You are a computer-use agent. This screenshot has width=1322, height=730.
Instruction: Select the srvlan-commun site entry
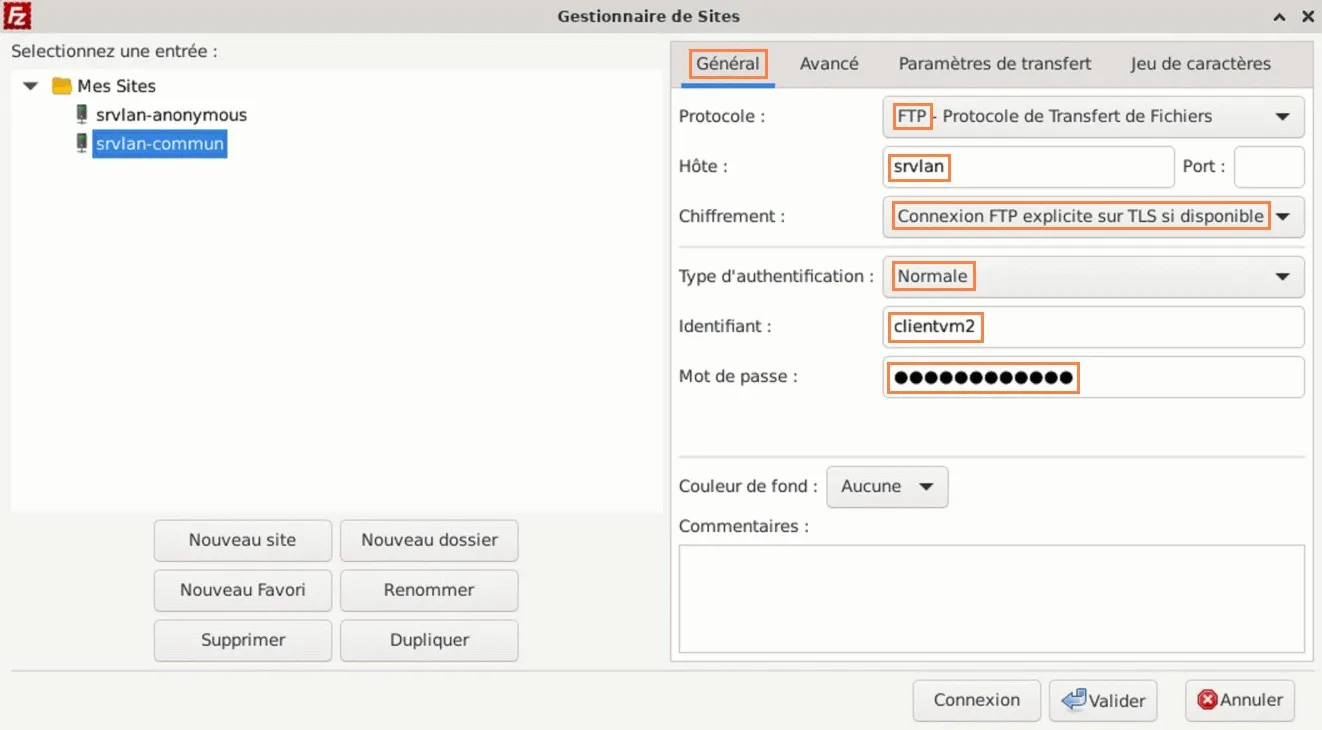[160, 144]
